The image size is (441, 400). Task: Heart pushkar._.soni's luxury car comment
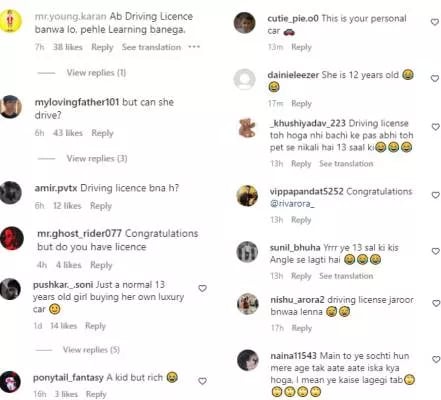point(202,288)
